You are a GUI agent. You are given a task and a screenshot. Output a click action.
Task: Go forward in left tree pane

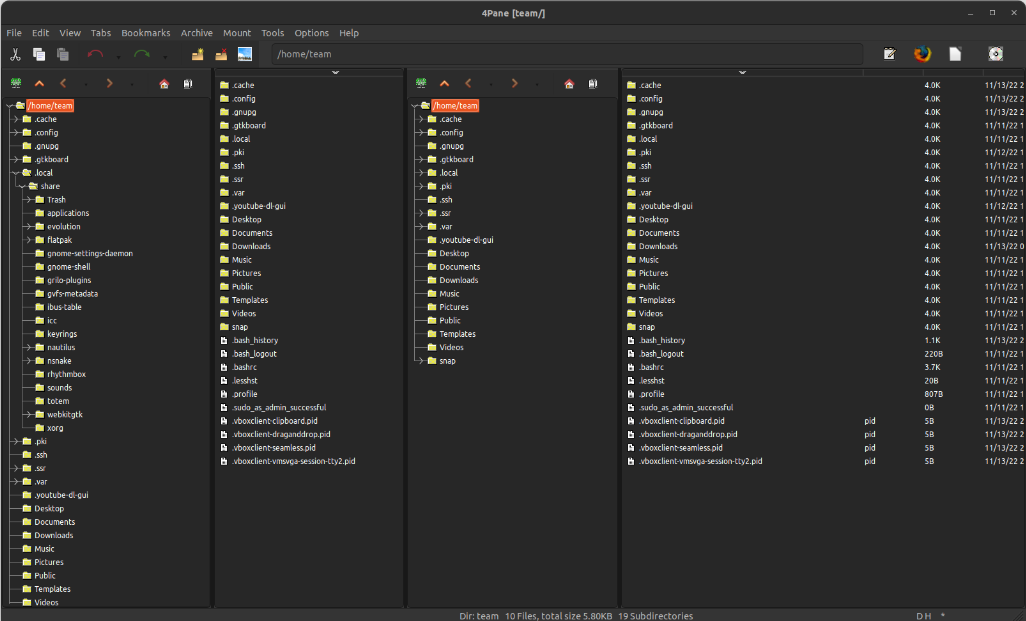click(x=109, y=83)
